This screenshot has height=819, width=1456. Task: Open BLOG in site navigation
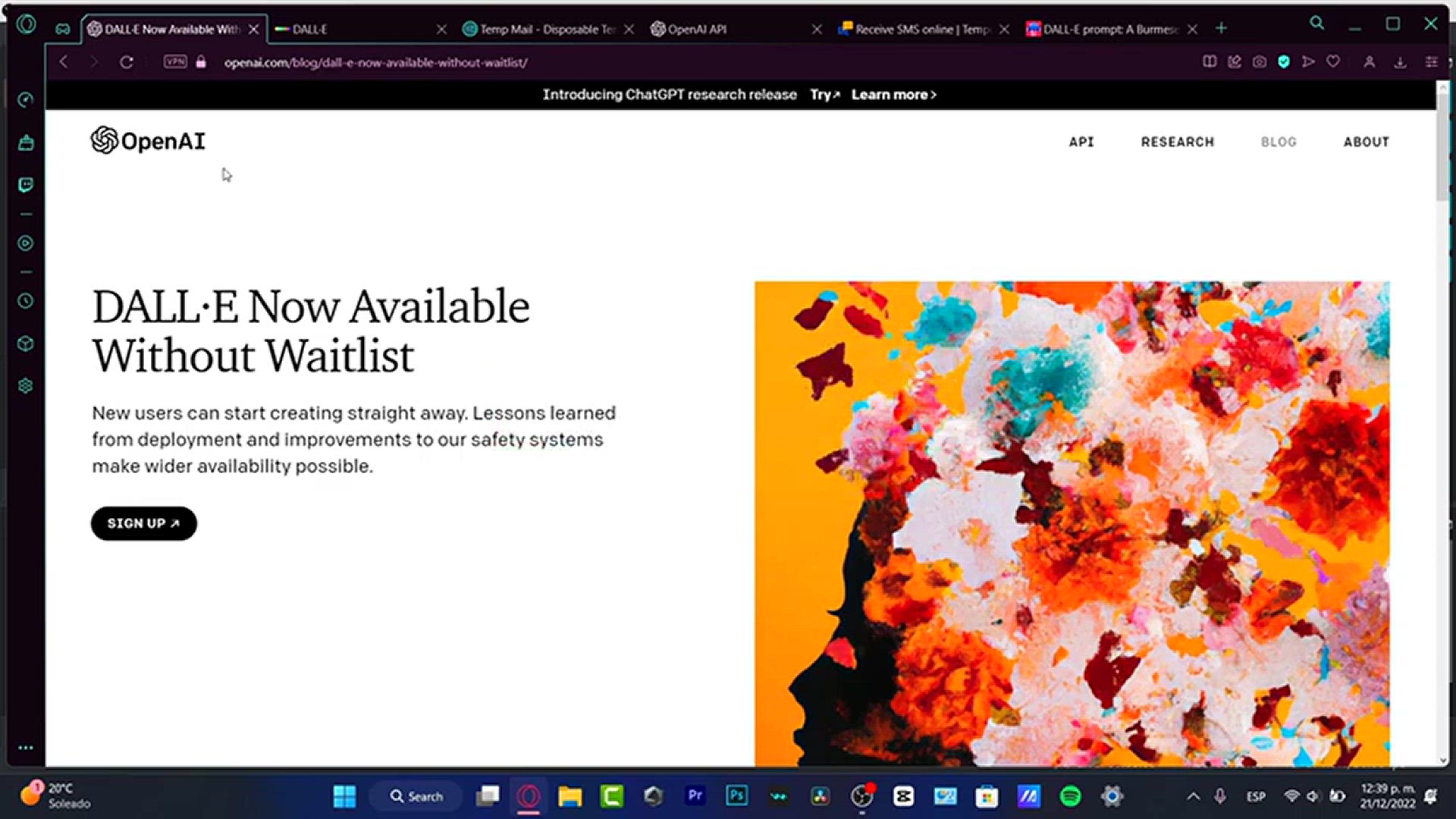click(1279, 142)
